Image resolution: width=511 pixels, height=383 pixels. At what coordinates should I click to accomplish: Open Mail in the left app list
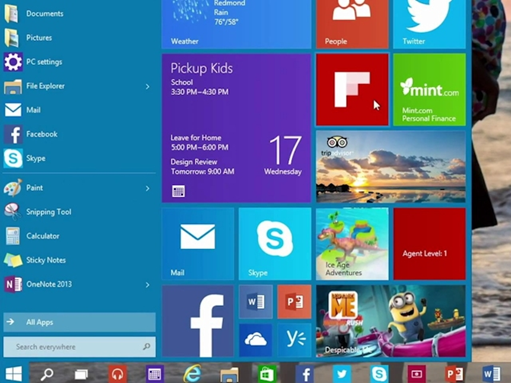click(x=79, y=110)
